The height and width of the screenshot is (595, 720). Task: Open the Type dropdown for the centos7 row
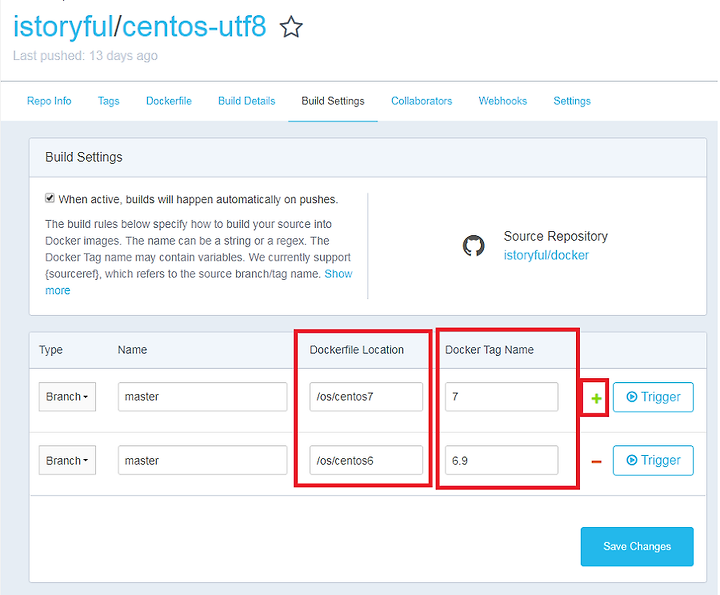(x=67, y=397)
